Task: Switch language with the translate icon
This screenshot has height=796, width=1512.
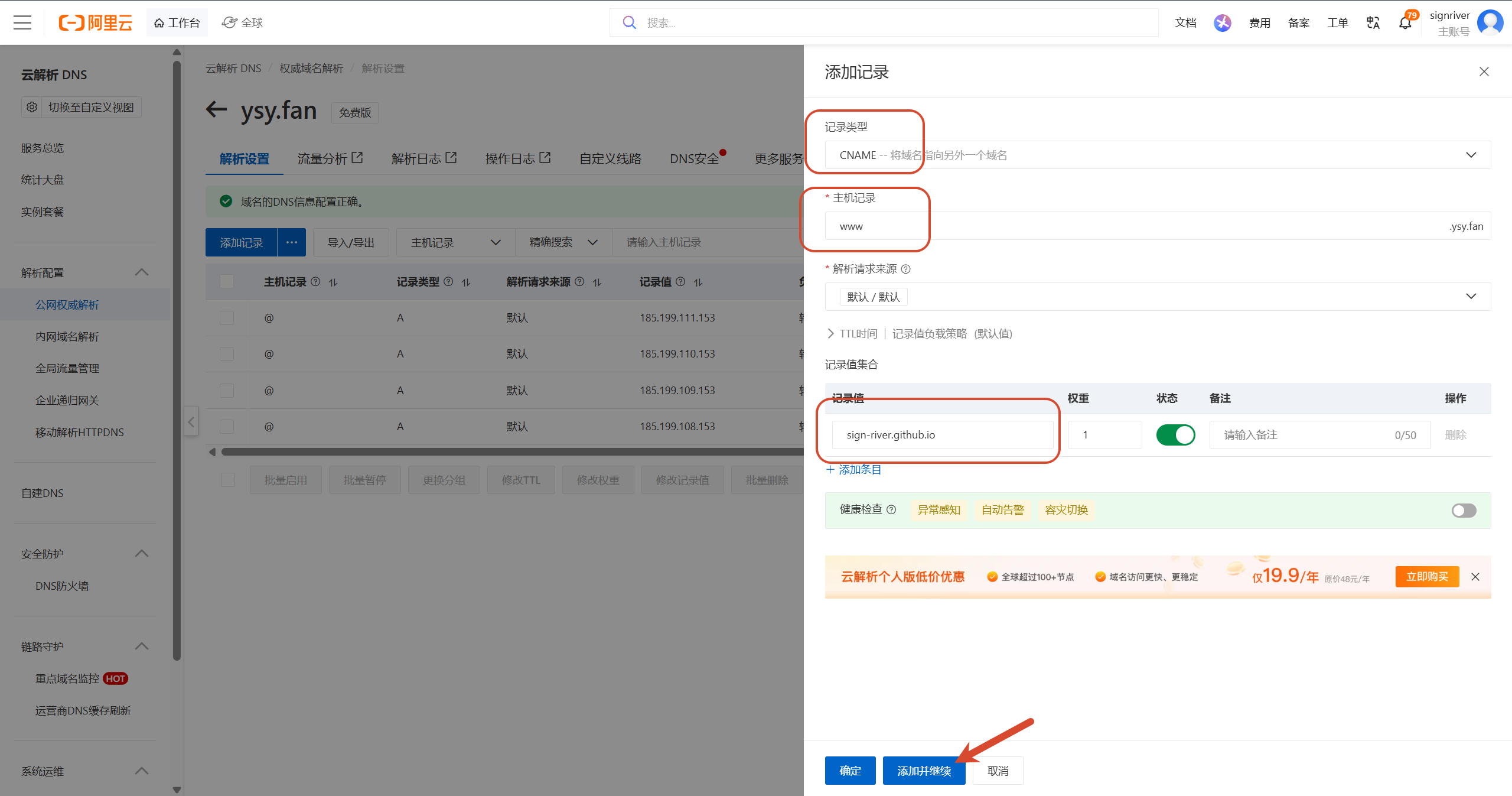Action: click(1373, 22)
